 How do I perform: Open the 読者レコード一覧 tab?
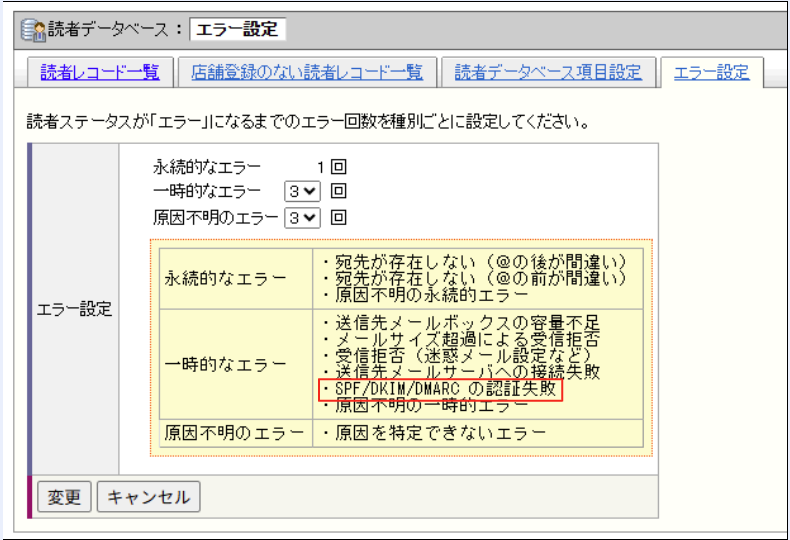coord(99,72)
